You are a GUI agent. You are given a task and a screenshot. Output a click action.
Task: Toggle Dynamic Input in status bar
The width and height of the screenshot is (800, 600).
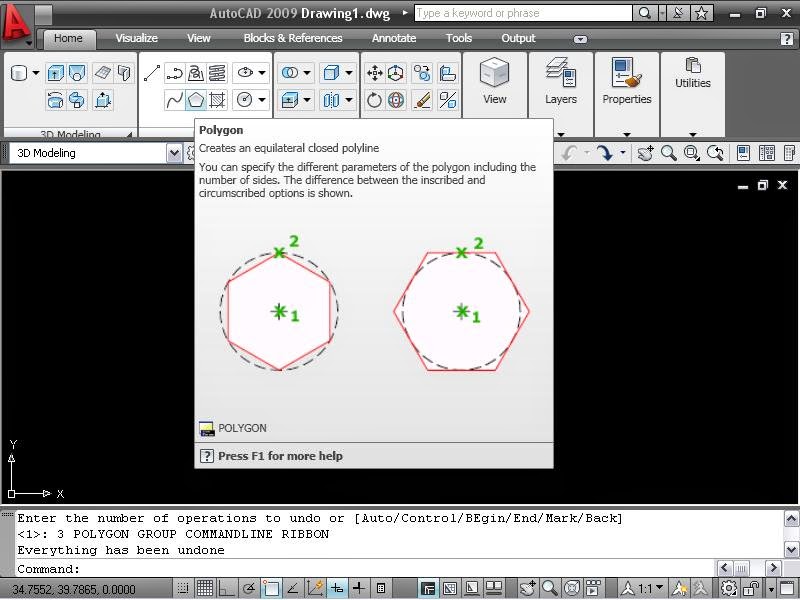click(x=337, y=588)
